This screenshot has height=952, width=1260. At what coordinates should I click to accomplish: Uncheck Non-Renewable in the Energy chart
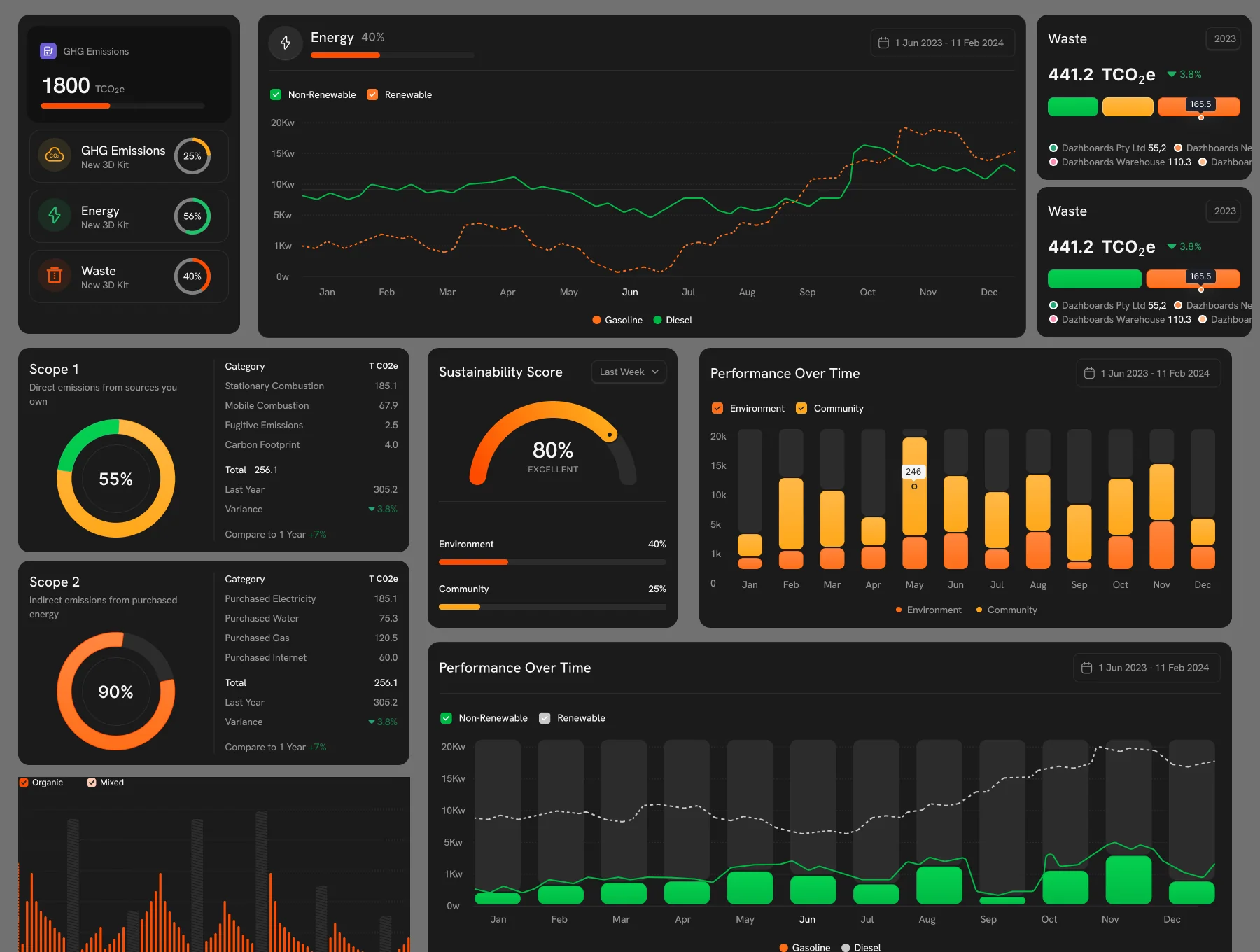[x=276, y=94]
